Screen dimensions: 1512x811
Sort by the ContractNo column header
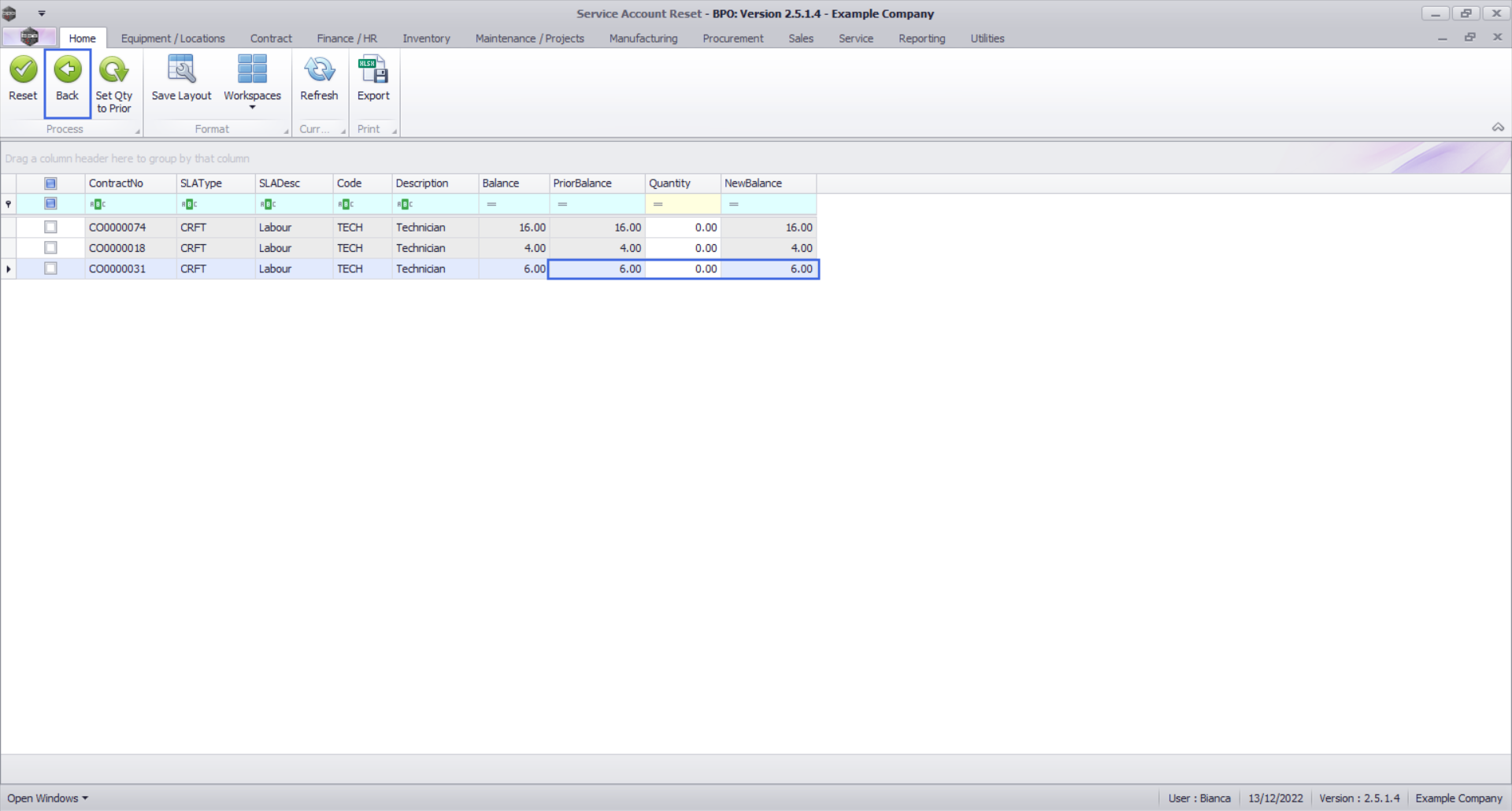coord(131,183)
